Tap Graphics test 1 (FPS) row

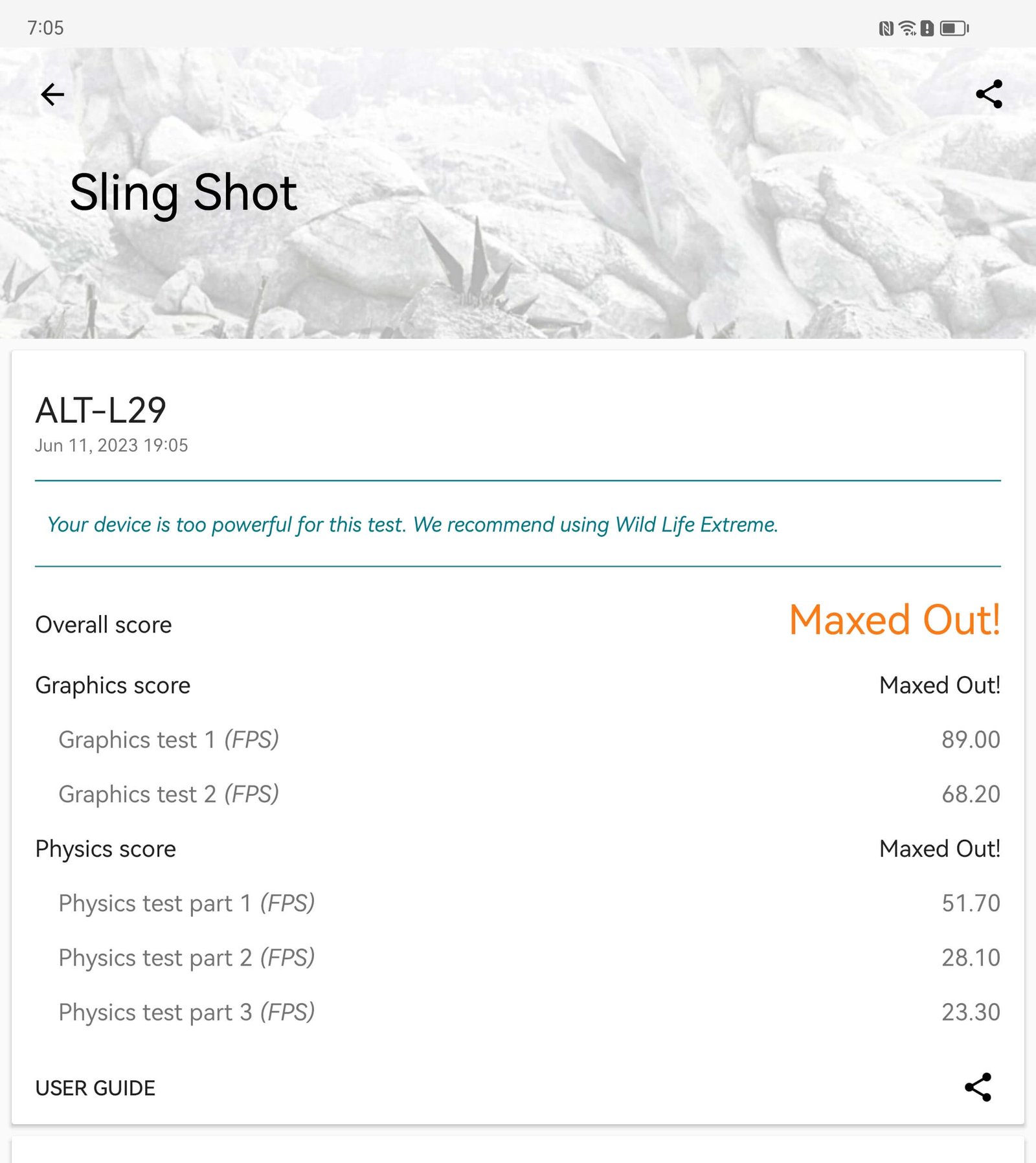[518, 740]
